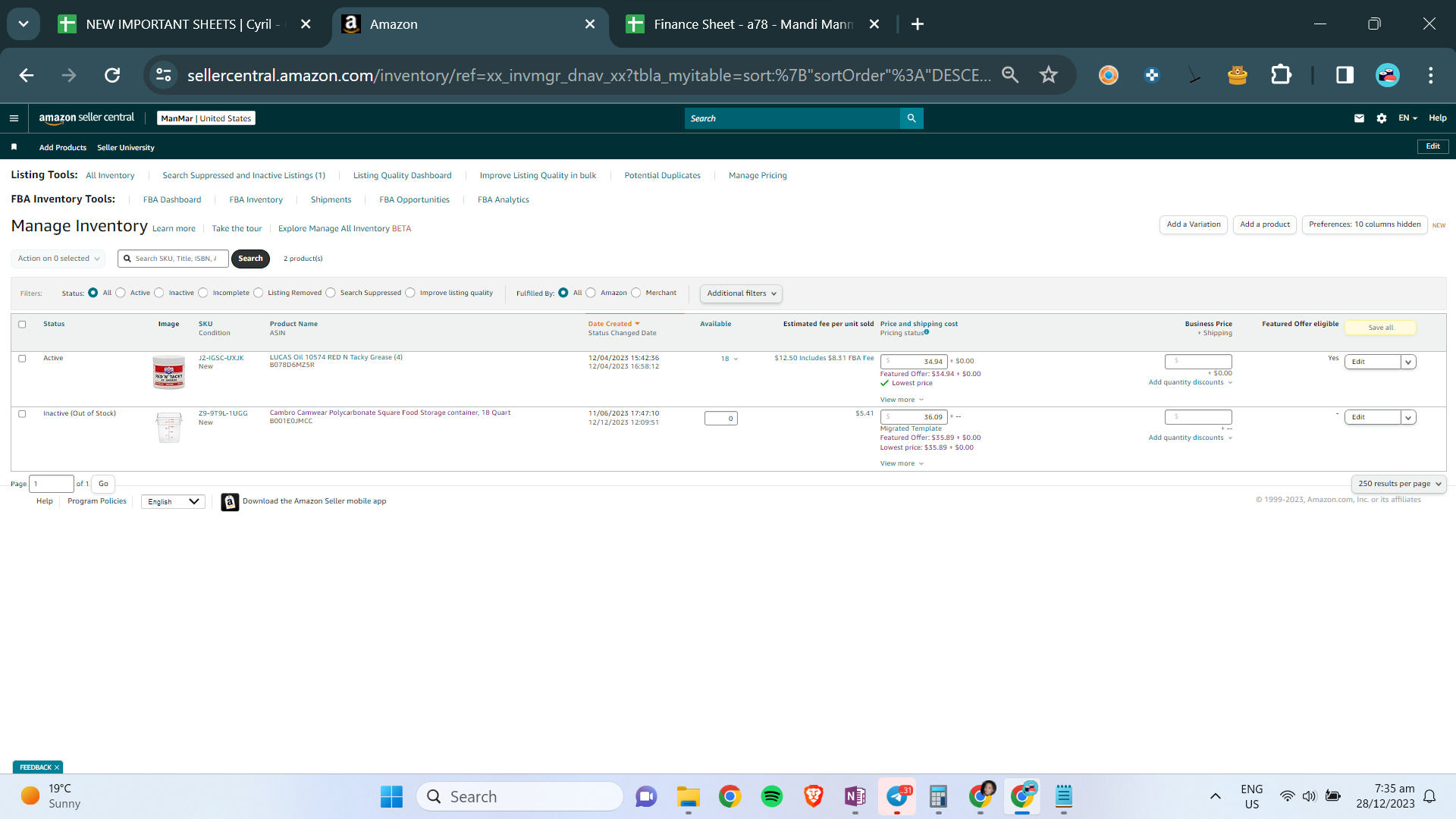Open the tab search dropdown arrow
The height and width of the screenshot is (819, 1456).
pos(24,24)
